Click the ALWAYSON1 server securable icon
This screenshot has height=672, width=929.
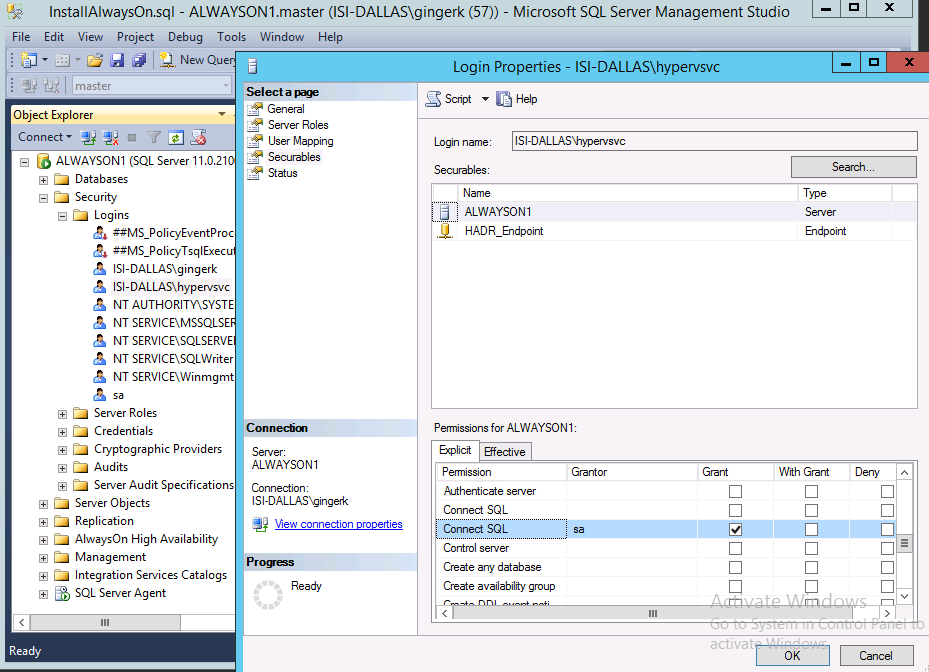coord(444,212)
